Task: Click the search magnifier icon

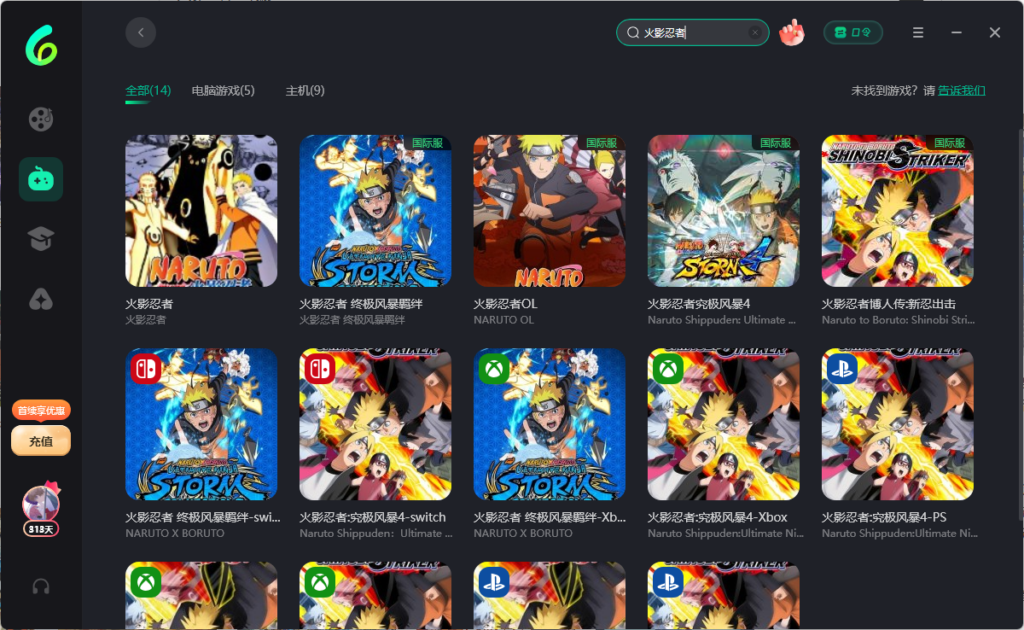Action: pyautogui.click(x=632, y=33)
